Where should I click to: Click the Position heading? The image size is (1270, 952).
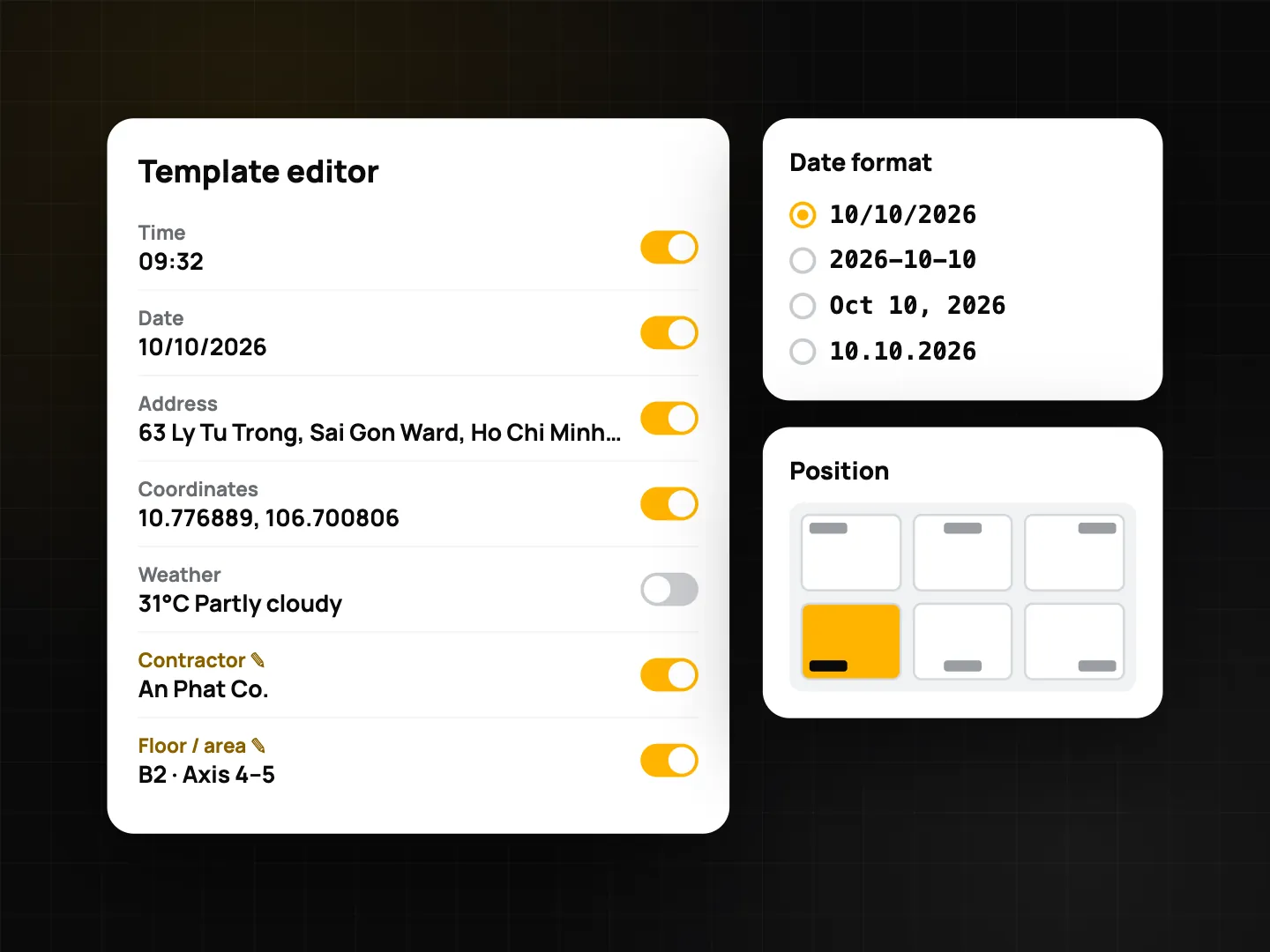840,471
